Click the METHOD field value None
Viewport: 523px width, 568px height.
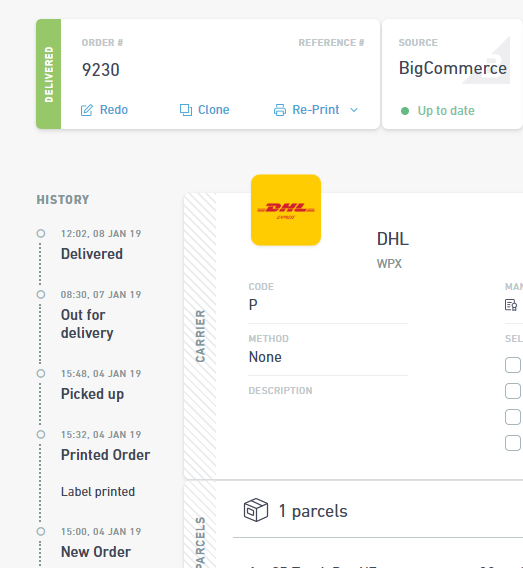click(265, 357)
